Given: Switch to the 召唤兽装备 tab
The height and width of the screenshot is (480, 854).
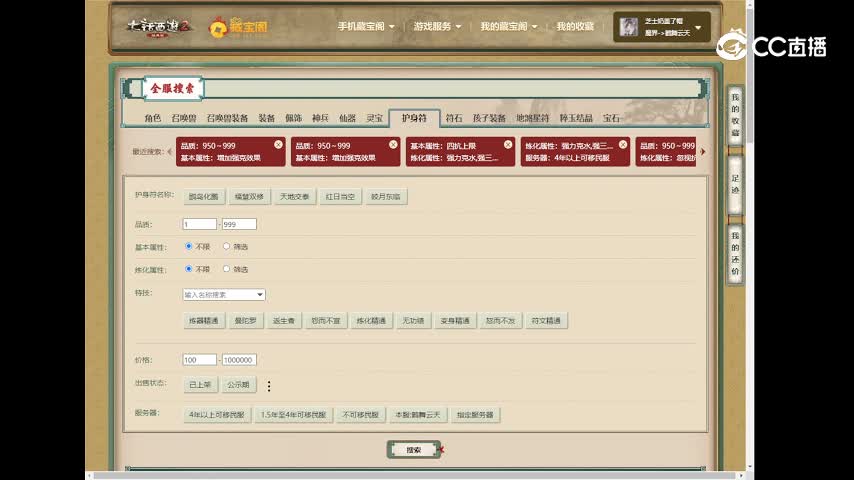Looking at the screenshot, I should [x=227, y=118].
